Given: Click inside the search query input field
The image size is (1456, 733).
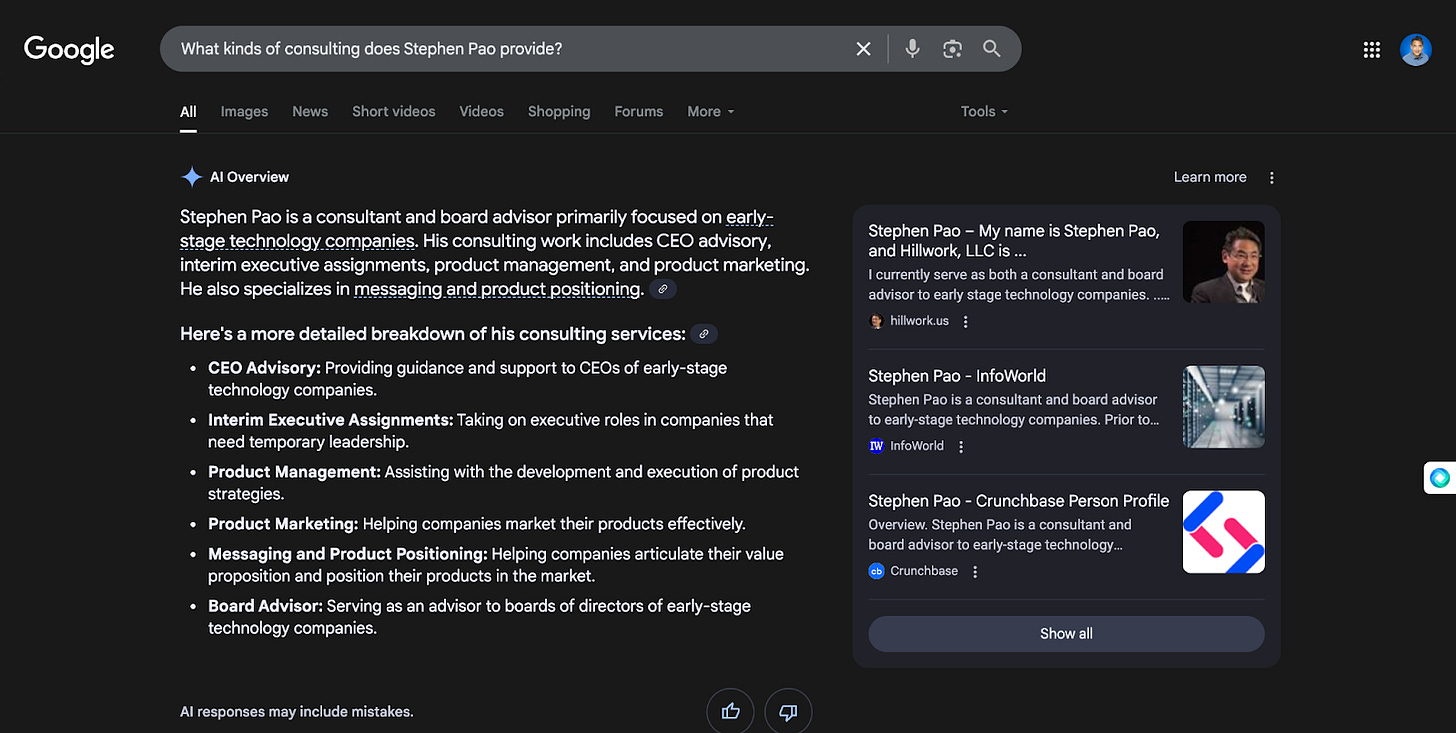Looking at the screenshot, I should point(510,49).
